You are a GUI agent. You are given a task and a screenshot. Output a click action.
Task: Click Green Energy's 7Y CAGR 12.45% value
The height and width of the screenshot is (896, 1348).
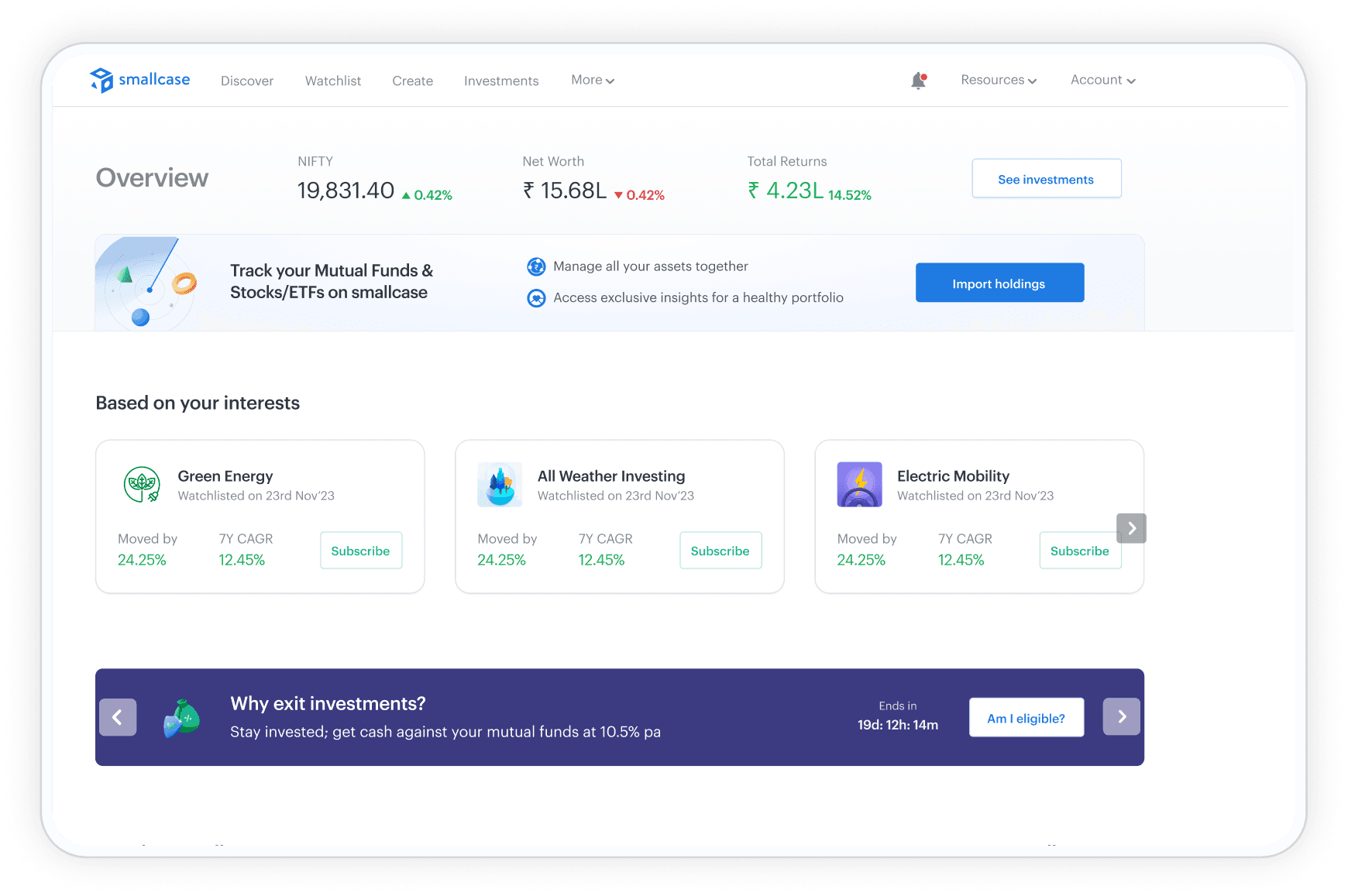coord(242,560)
